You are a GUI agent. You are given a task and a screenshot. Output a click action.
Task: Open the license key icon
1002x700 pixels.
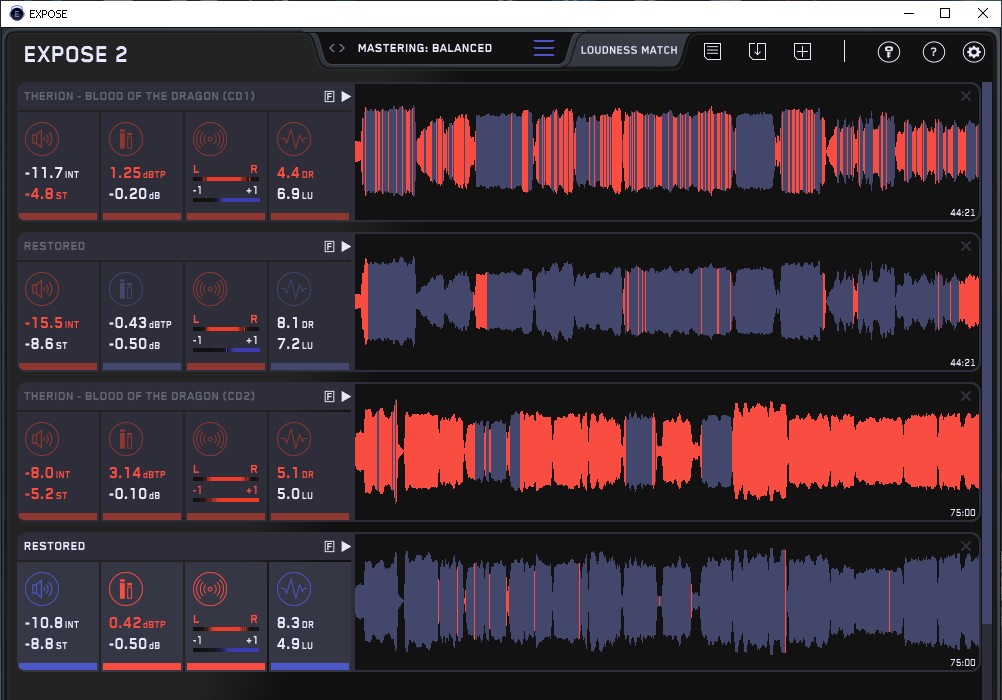point(888,52)
